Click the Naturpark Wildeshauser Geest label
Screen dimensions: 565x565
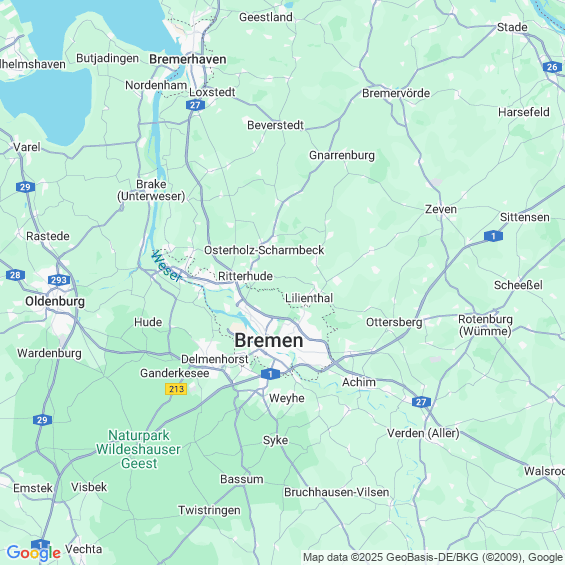(x=138, y=449)
